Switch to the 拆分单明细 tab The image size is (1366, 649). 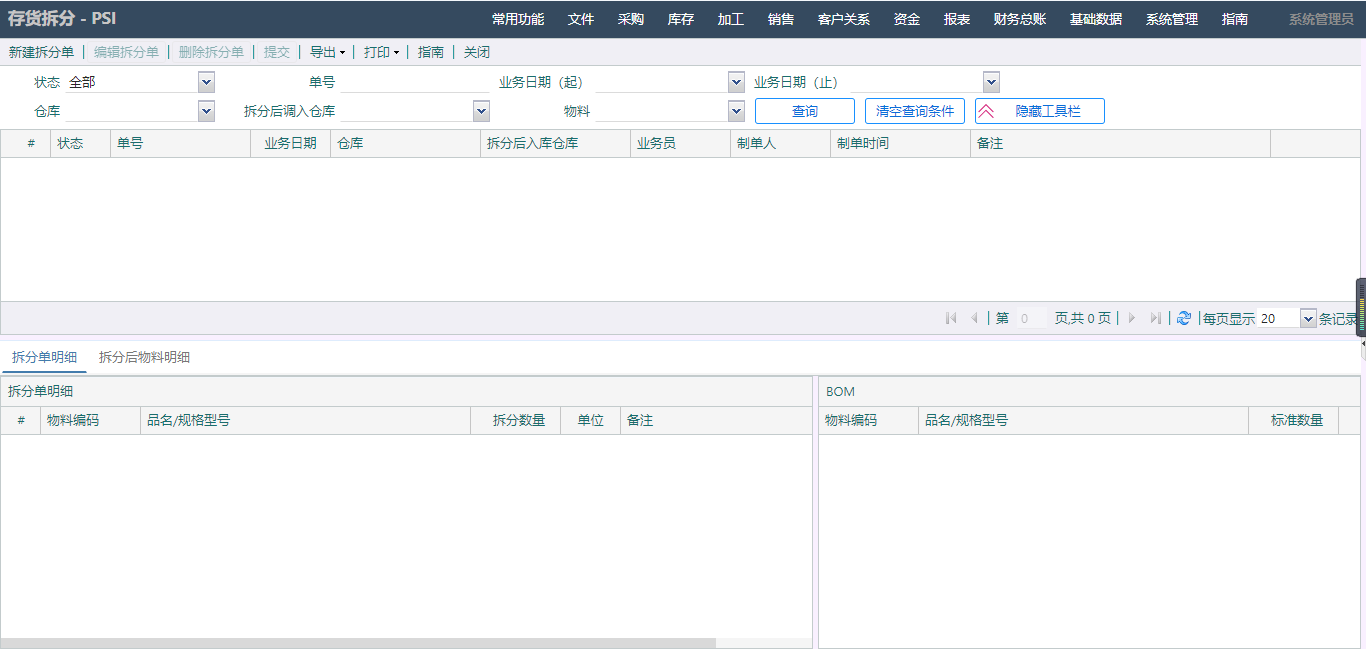tap(44, 357)
